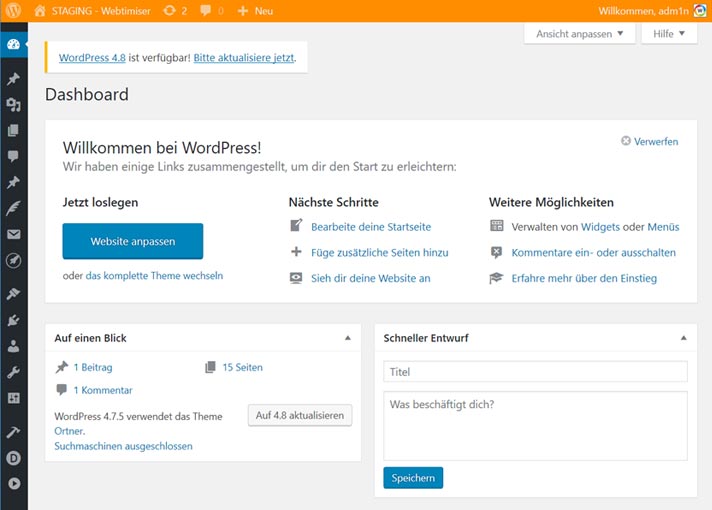Click the plus icon beside Füge zusätzliche Seiten

296,252
